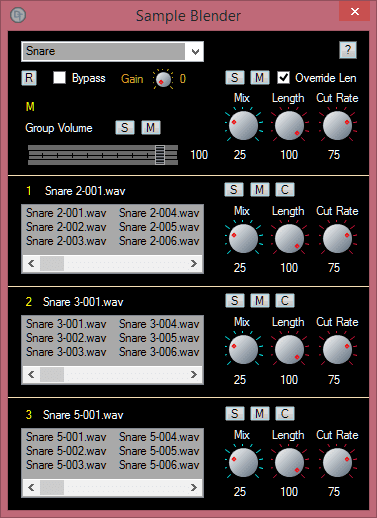Click the C button for layer 3
377x518 pixels.
(285, 413)
